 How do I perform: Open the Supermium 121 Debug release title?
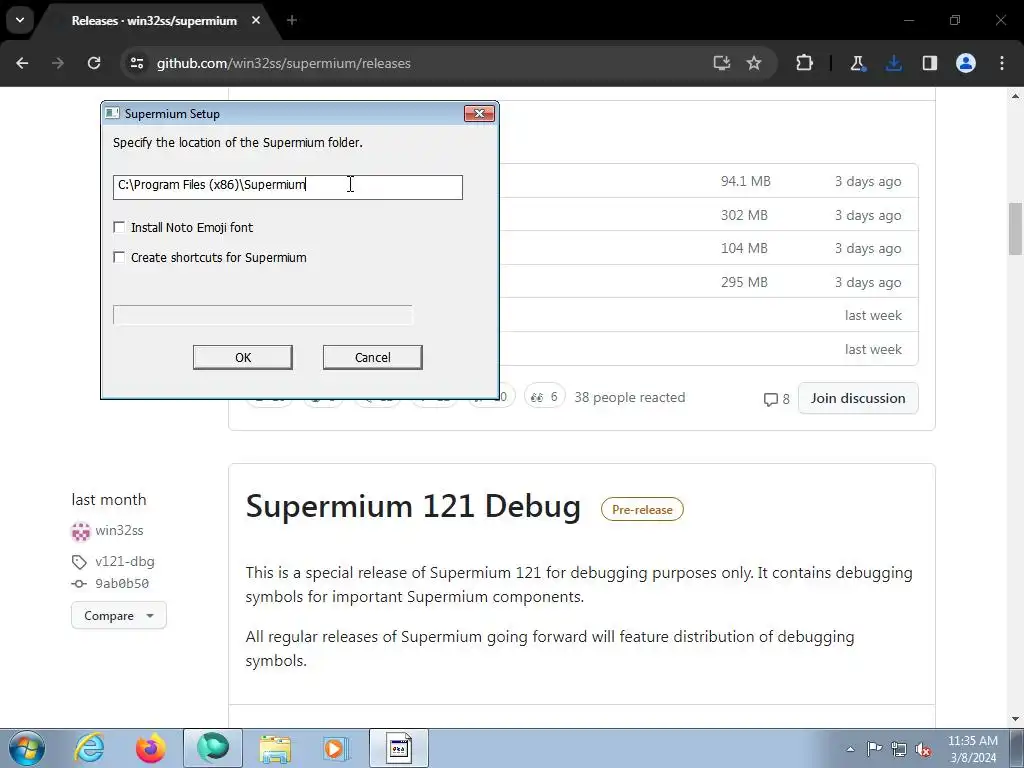[413, 506]
